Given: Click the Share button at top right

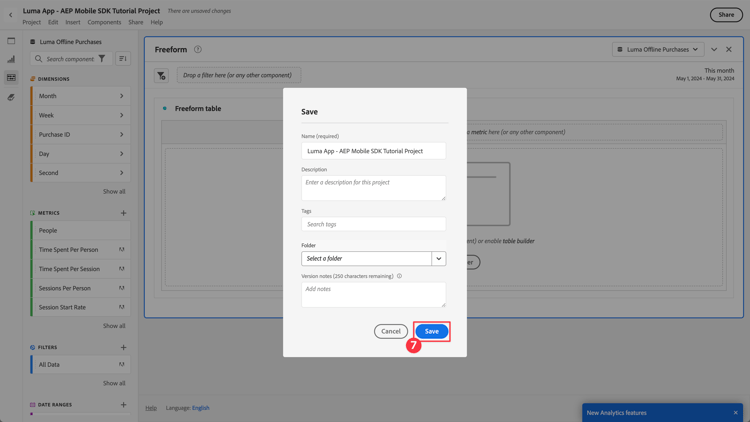Looking at the screenshot, I should coord(726,15).
